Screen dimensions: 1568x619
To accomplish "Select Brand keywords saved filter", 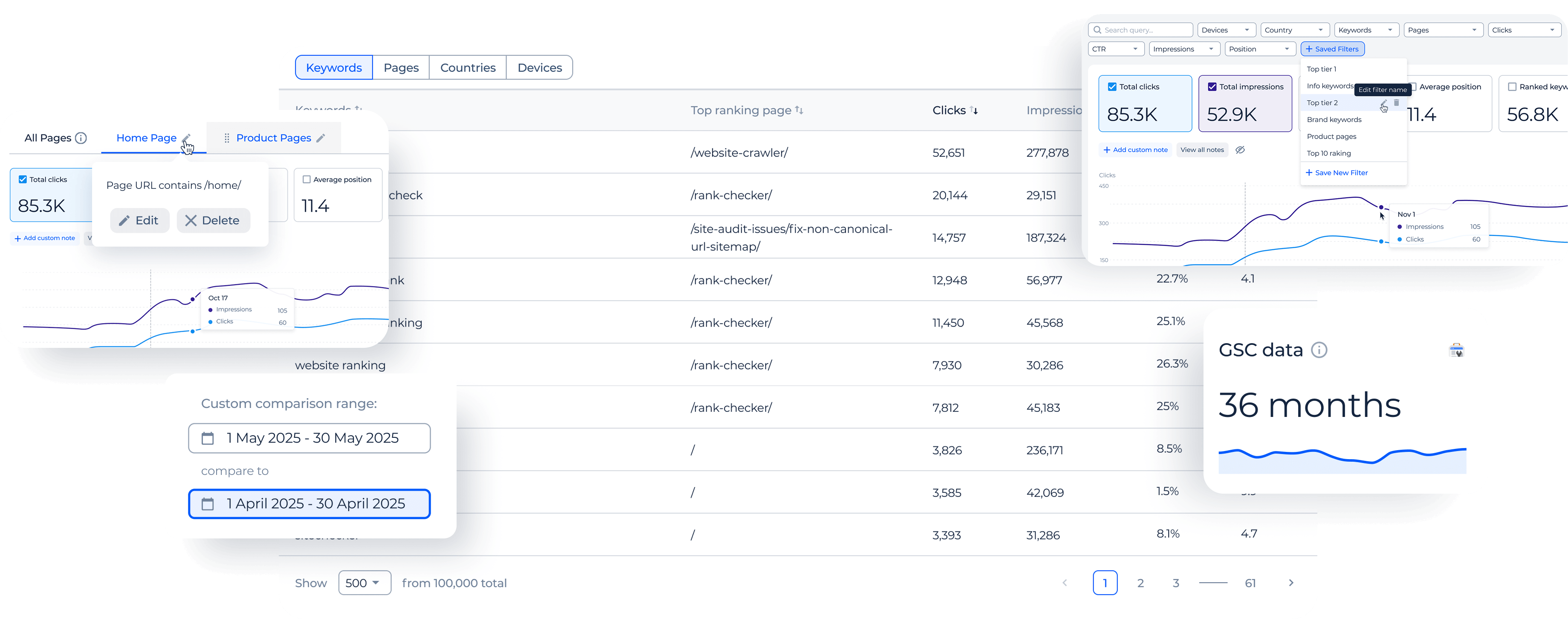I will [1334, 120].
